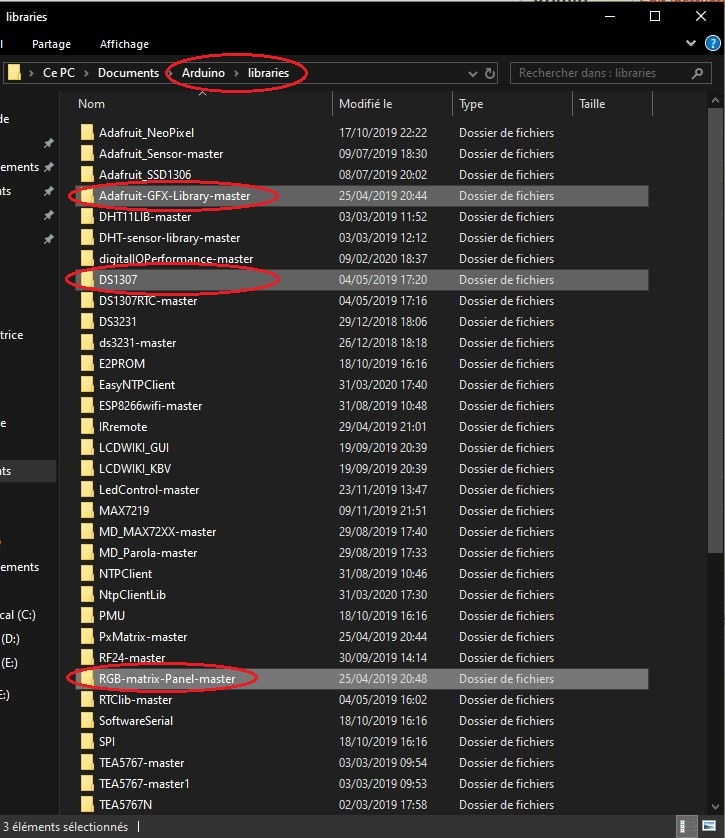Select DS1307RTC-master folder icon
725x838 pixels.
[x=87, y=300]
